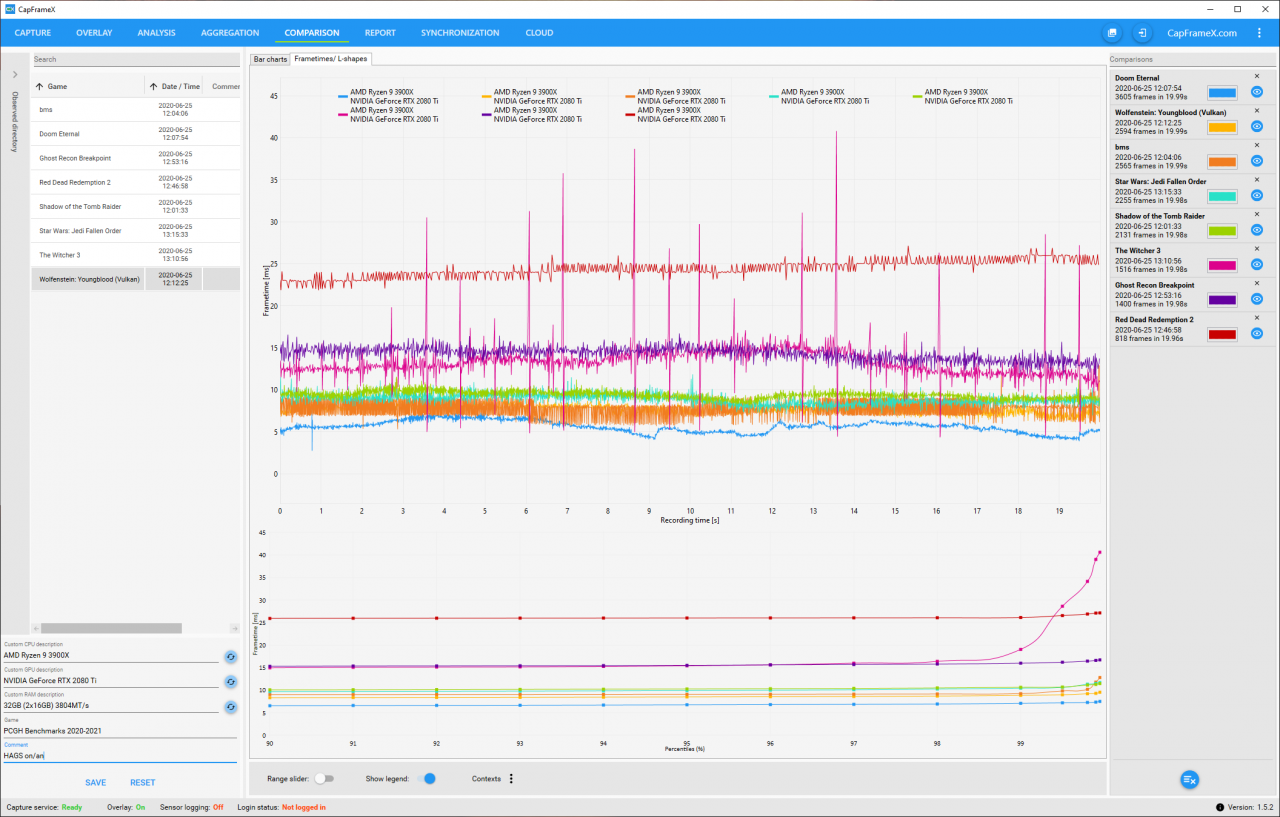The width and height of the screenshot is (1280, 817).
Task: Click the SAVE button
Action: 96,782
